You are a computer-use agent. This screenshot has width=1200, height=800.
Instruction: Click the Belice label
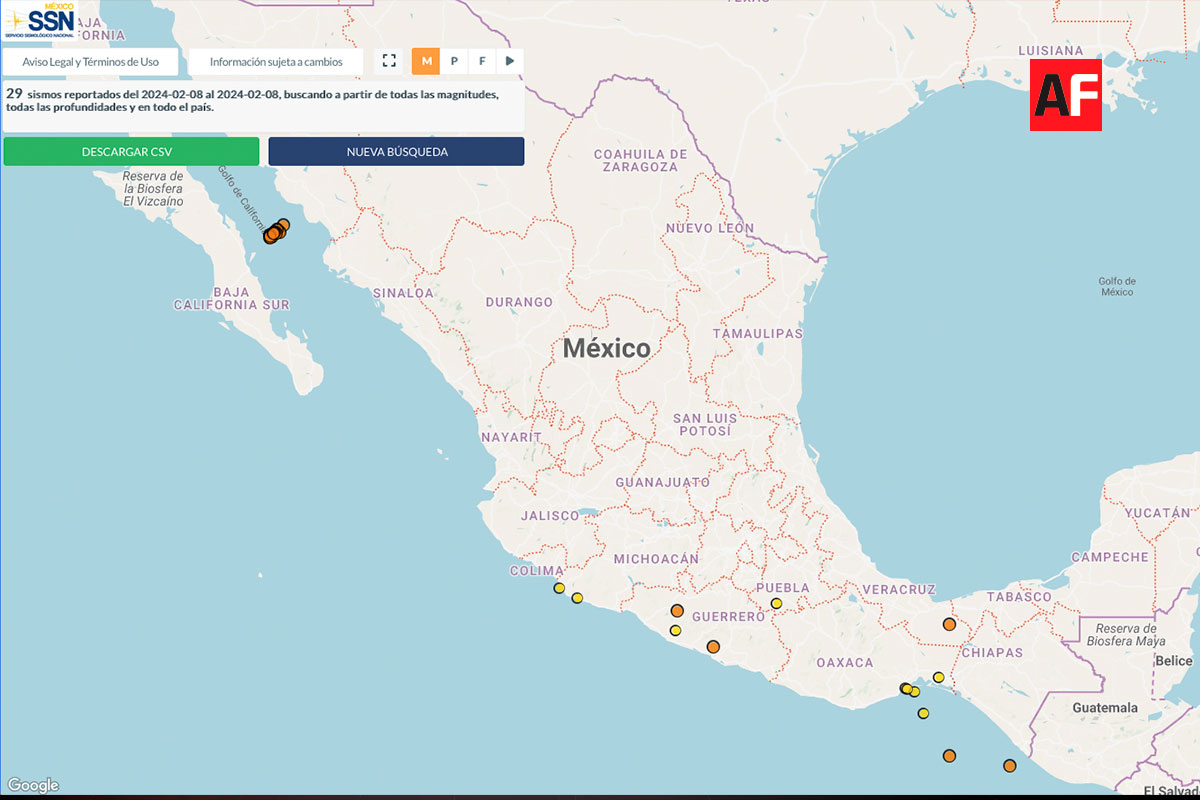click(1173, 661)
